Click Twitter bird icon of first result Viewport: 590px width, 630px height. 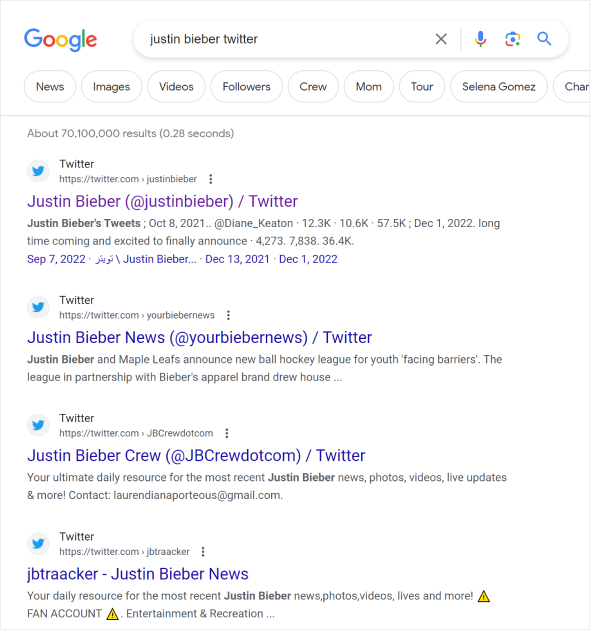(x=38, y=171)
